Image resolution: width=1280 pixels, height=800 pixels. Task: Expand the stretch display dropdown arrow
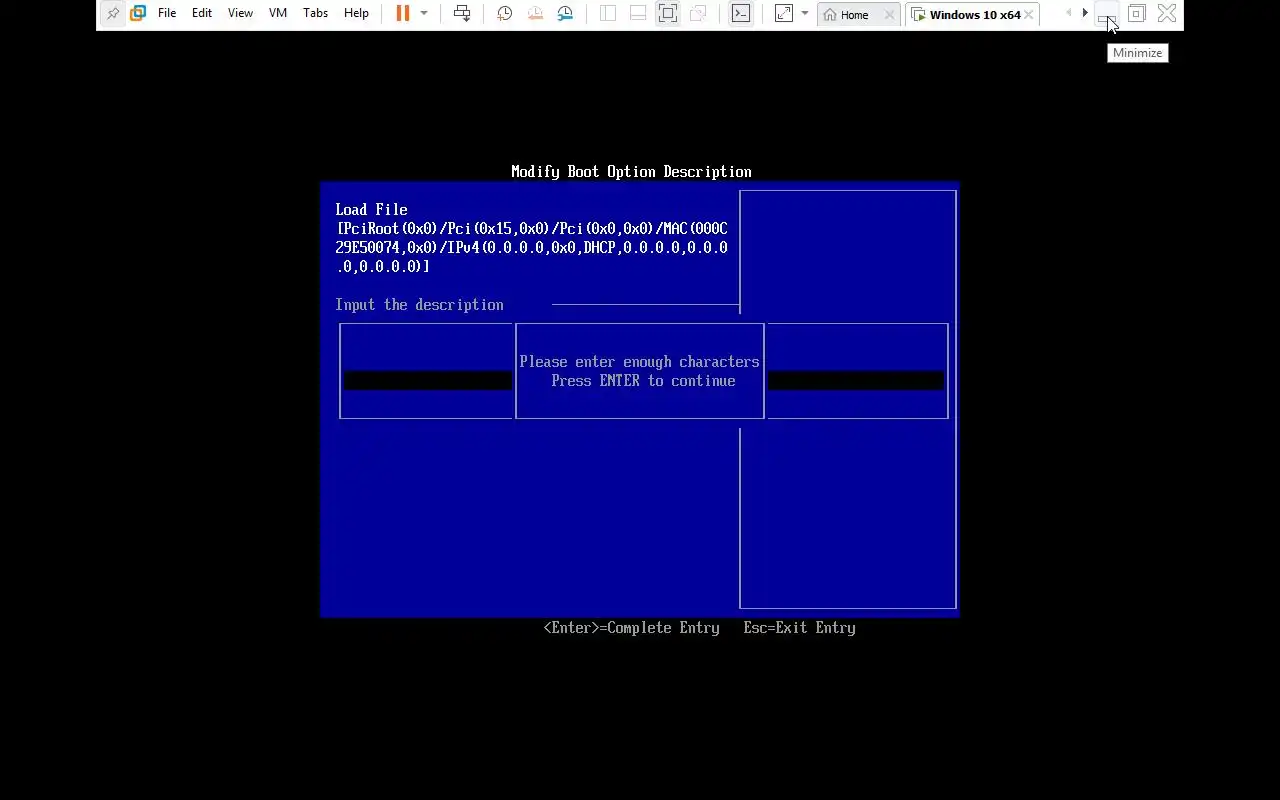(x=805, y=14)
